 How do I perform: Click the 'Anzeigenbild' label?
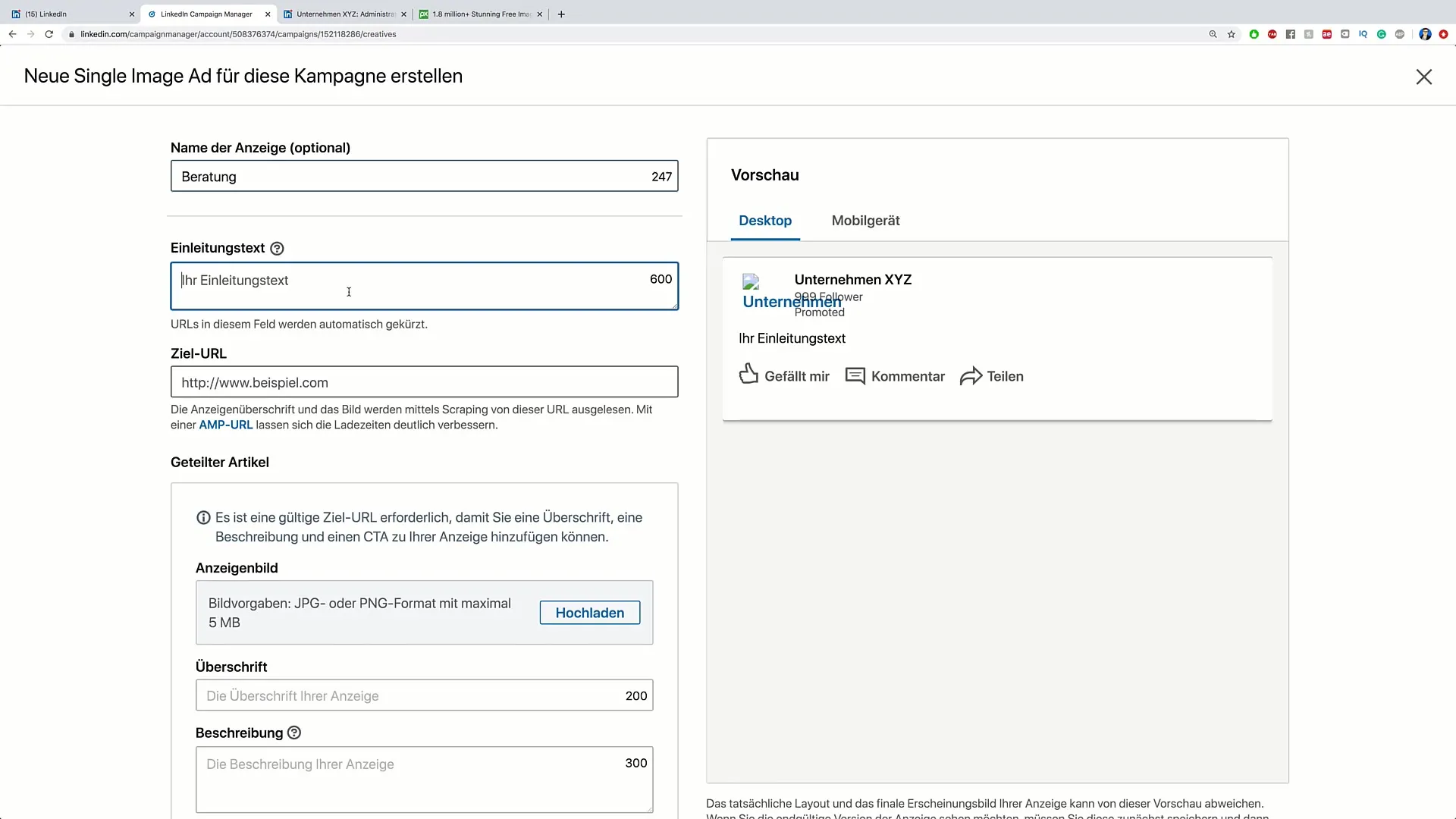point(237,568)
